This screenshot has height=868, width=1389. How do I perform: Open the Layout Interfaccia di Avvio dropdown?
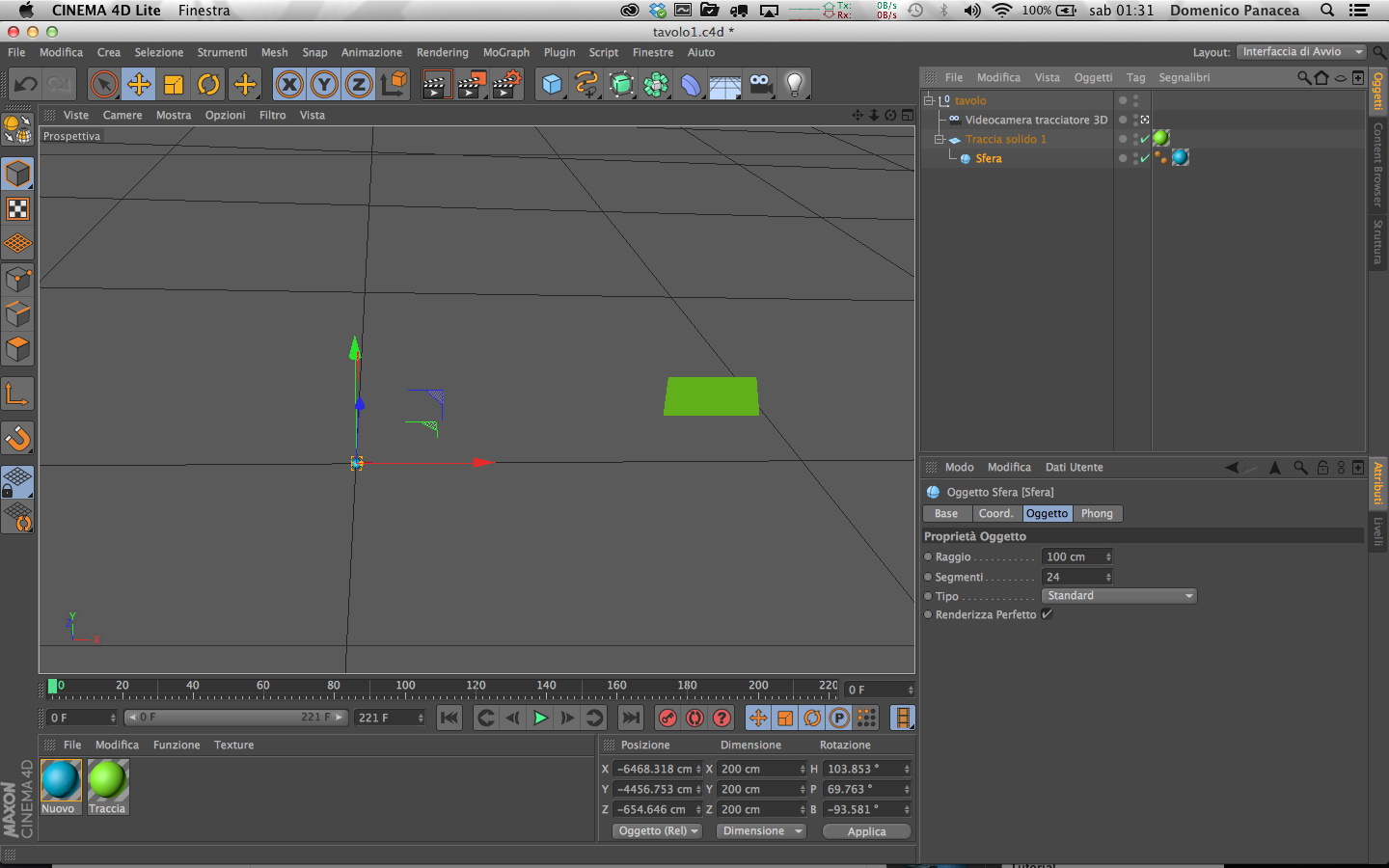1301,52
